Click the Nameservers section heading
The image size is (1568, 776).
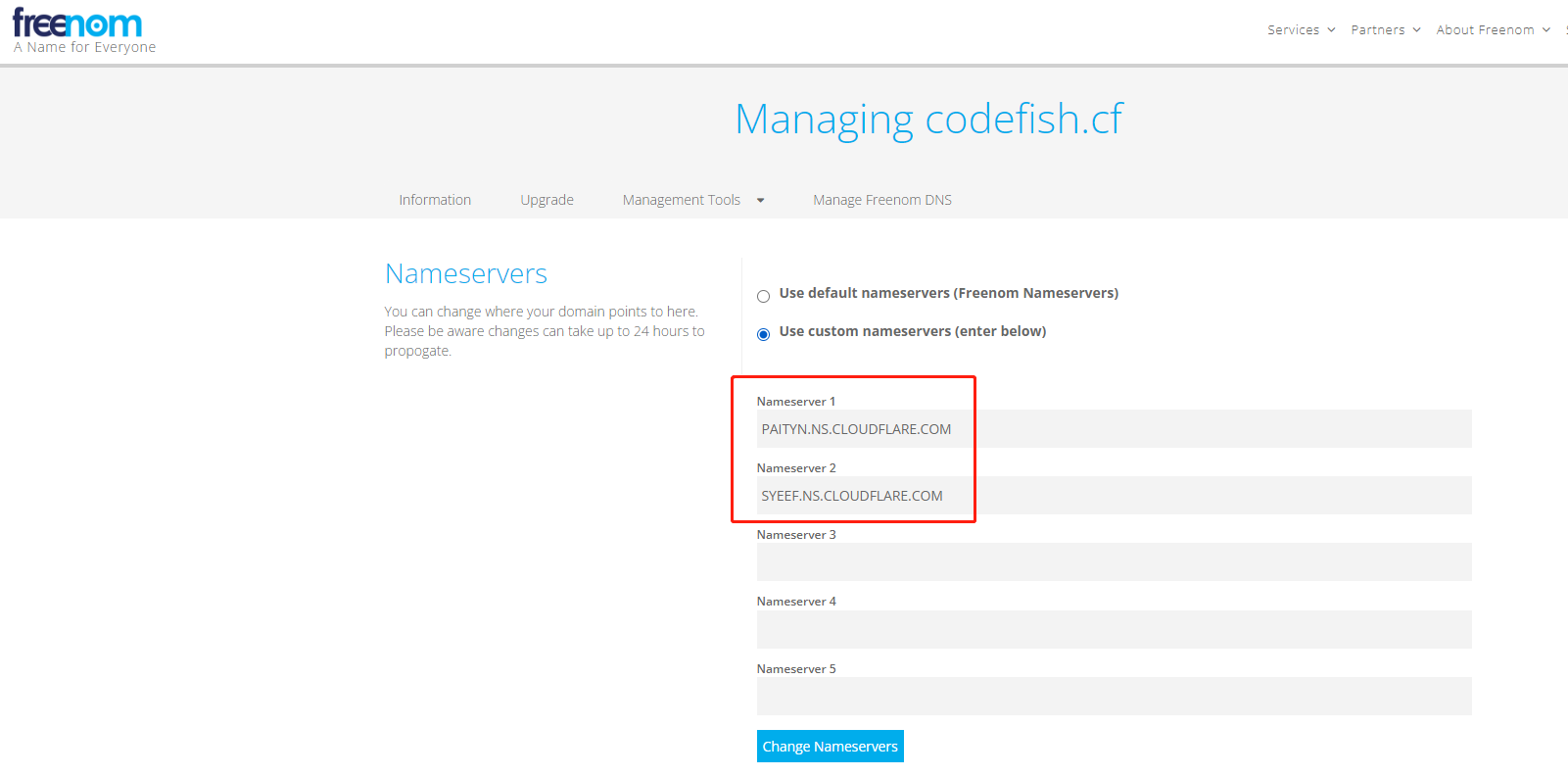pos(466,273)
